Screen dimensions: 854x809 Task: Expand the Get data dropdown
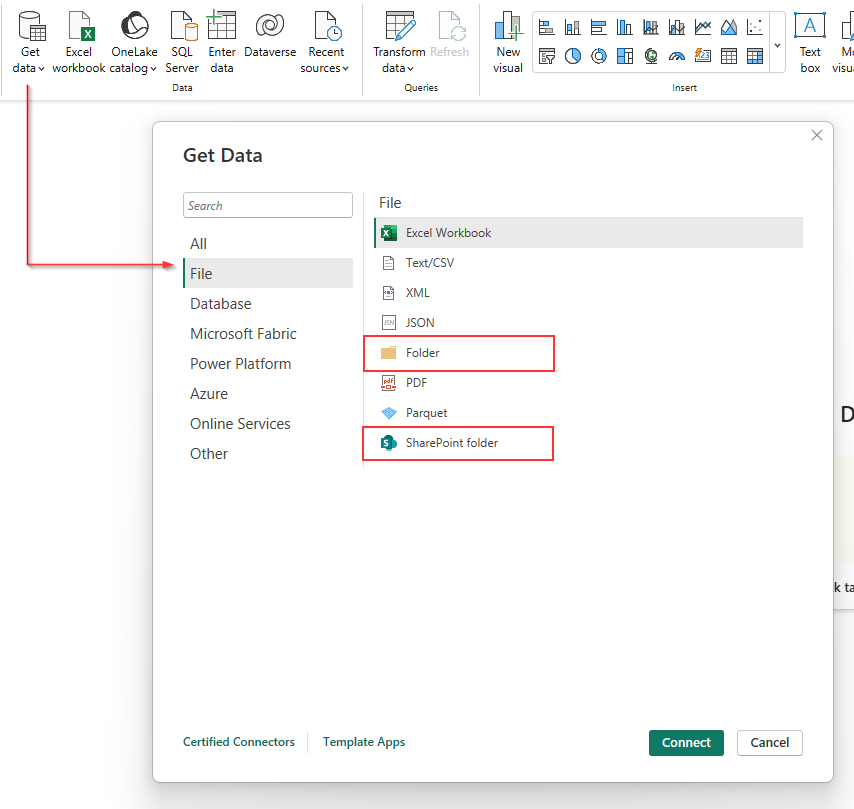(30, 68)
